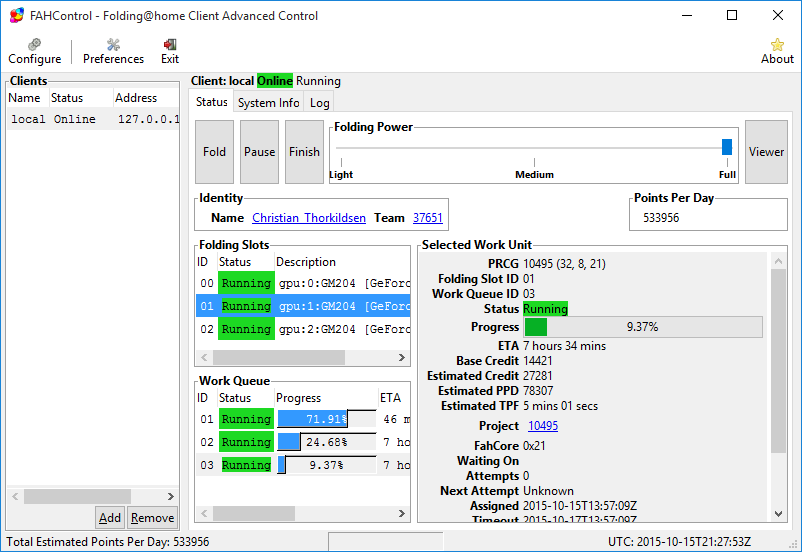The height and width of the screenshot is (552, 804).
Task: Open Preferences from the toolbar
Action: (x=113, y=51)
